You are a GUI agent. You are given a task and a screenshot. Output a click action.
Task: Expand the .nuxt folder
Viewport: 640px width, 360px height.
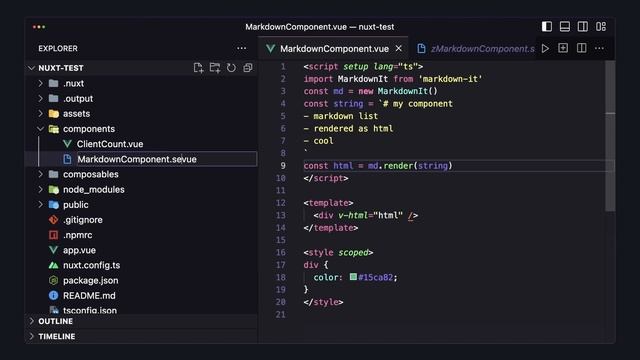pyautogui.click(x=41, y=83)
